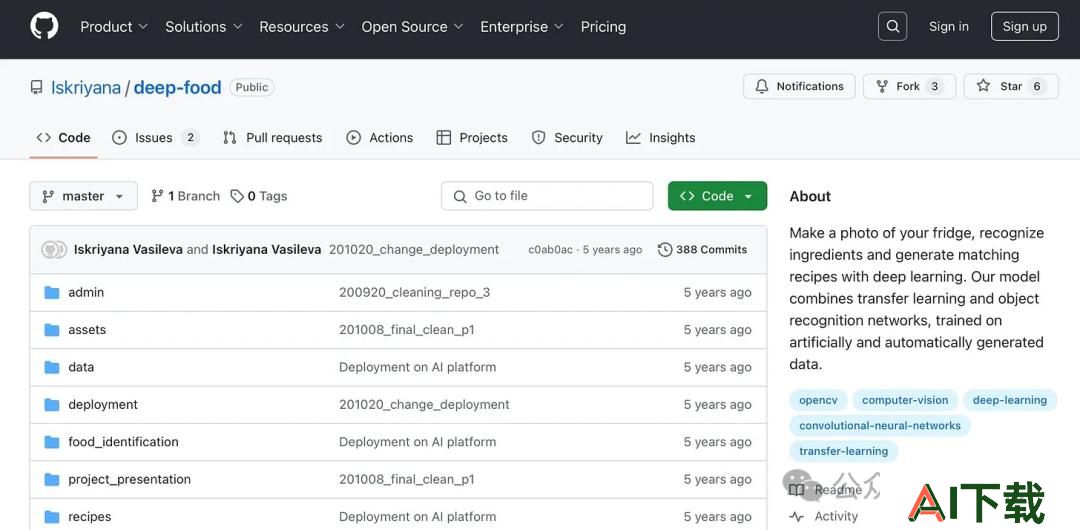Click the commit history clock icon
Viewport: 1080px width, 530px height.
coord(665,249)
